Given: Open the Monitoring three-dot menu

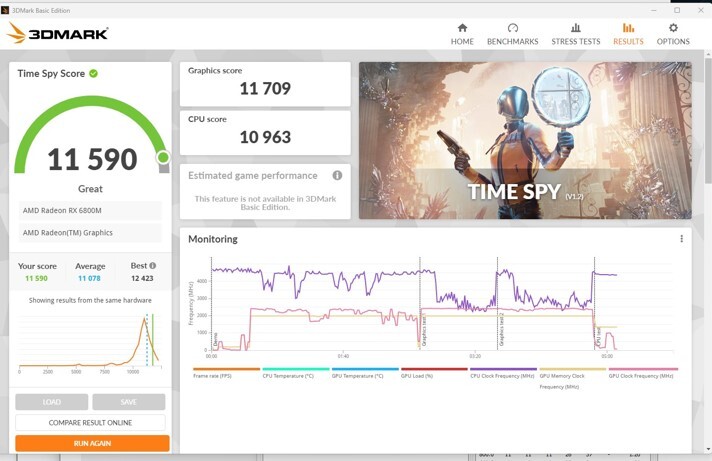Looking at the screenshot, I should (681, 239).
